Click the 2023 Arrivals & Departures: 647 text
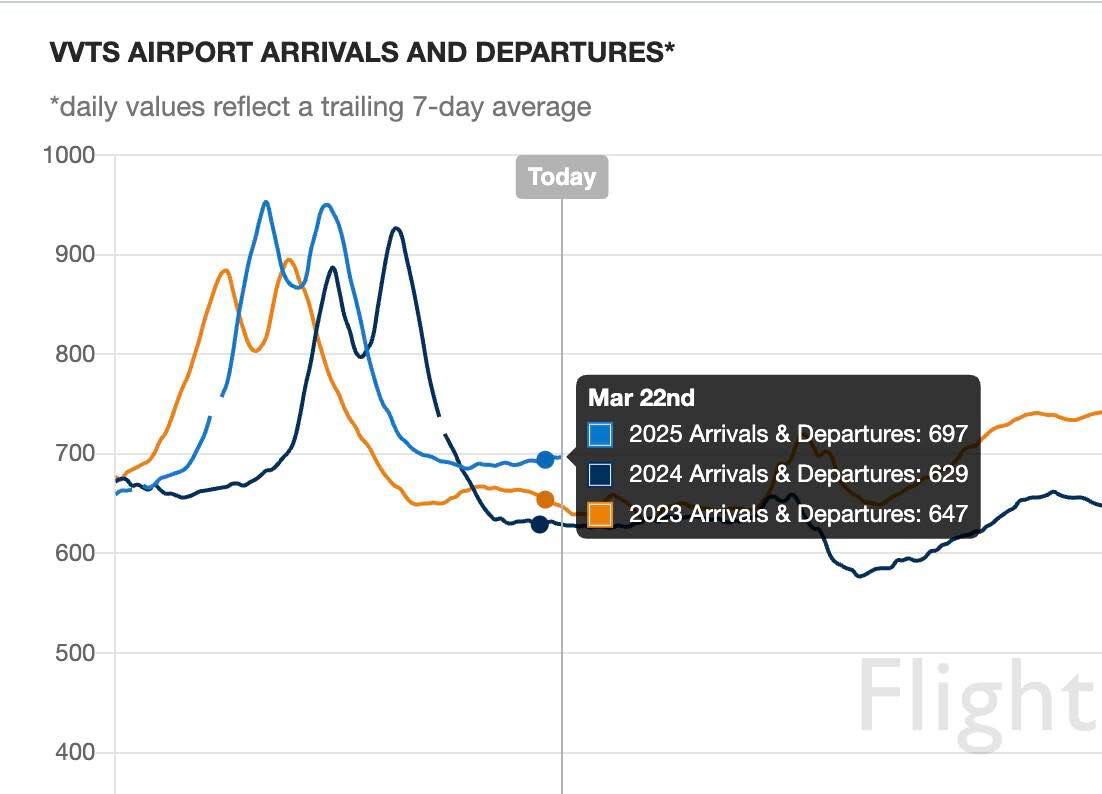Screen dimensions: 1102x794 [798, 514]
